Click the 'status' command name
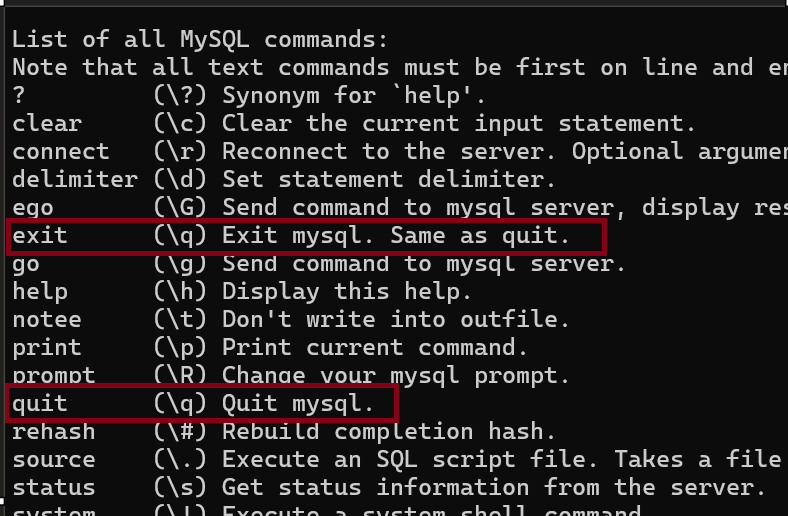Image resolution: width=788 pixels, height=516 pixels. (x=54, y=488)
